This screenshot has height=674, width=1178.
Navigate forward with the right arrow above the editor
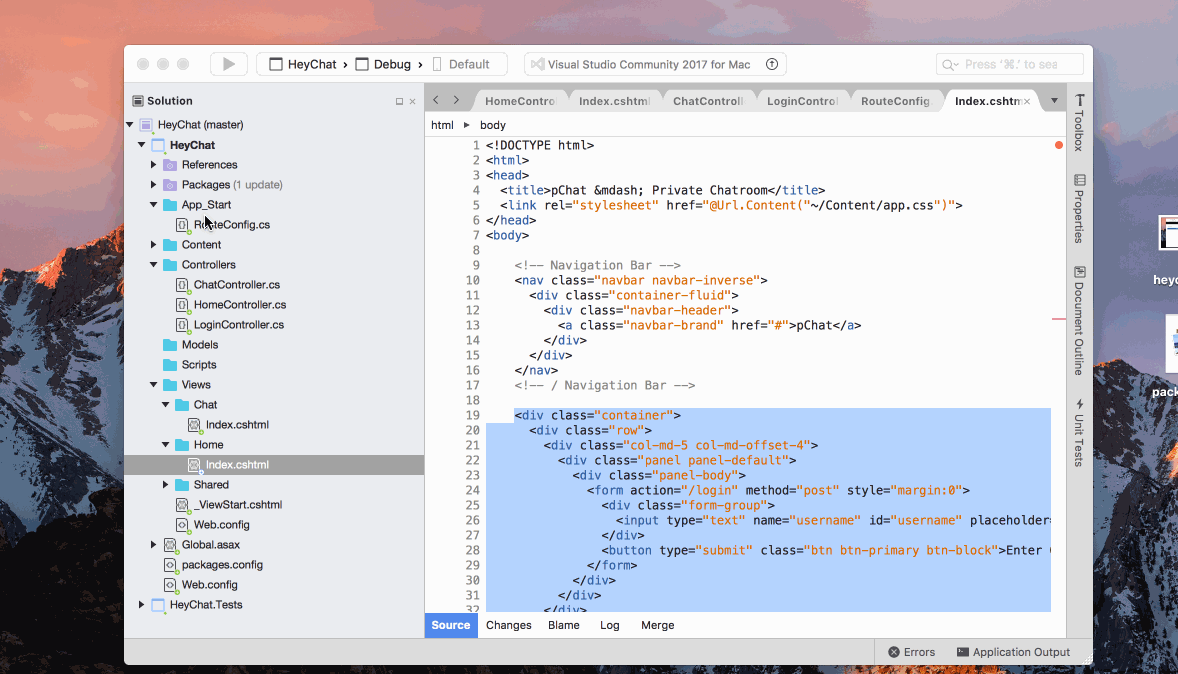point(456,100)
